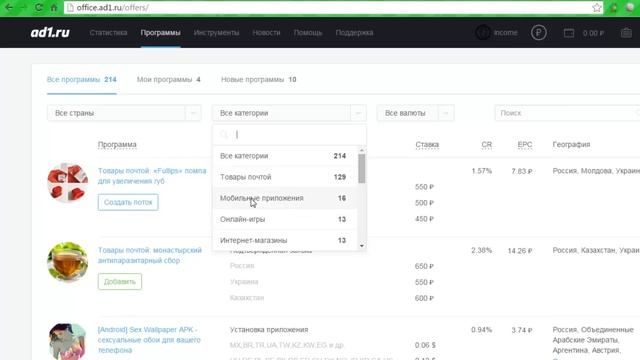Switch to Мои программы tab
This screenshot has height=360, width=640.
[x=169, y=80]
